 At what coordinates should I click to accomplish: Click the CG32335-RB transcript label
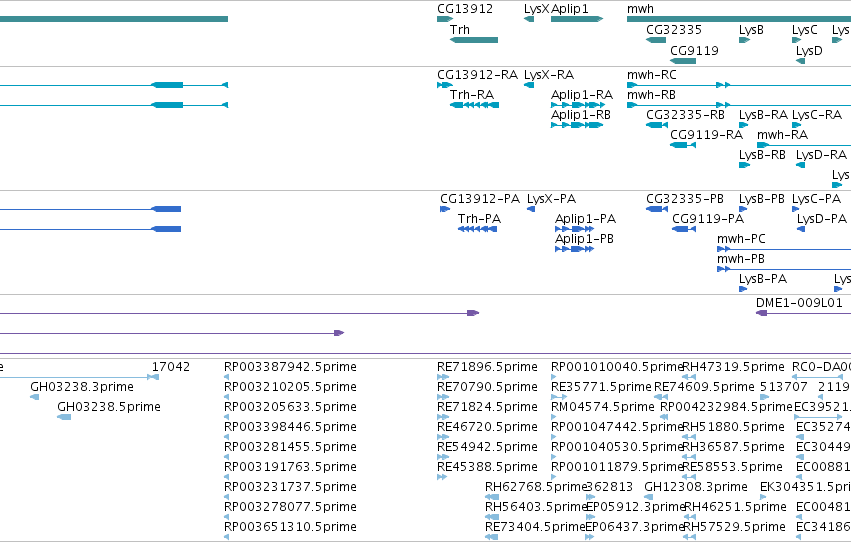(685, 115)
